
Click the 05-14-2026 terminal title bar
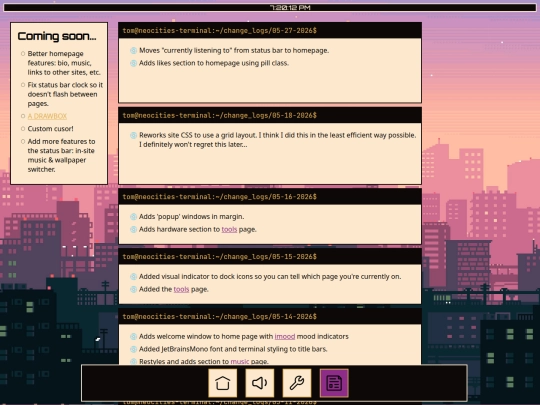[x=270, y=316]
